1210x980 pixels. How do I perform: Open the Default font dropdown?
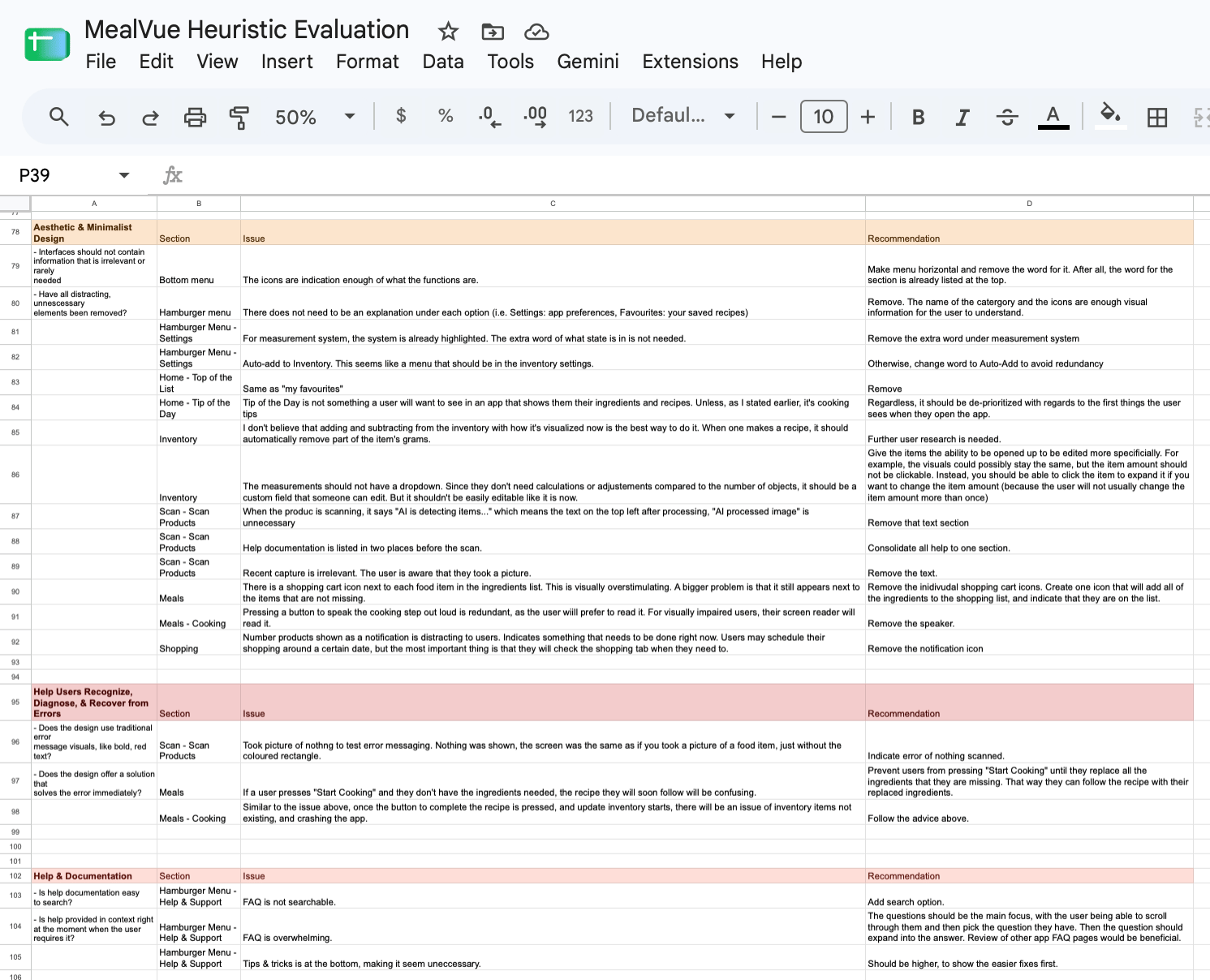683,116
